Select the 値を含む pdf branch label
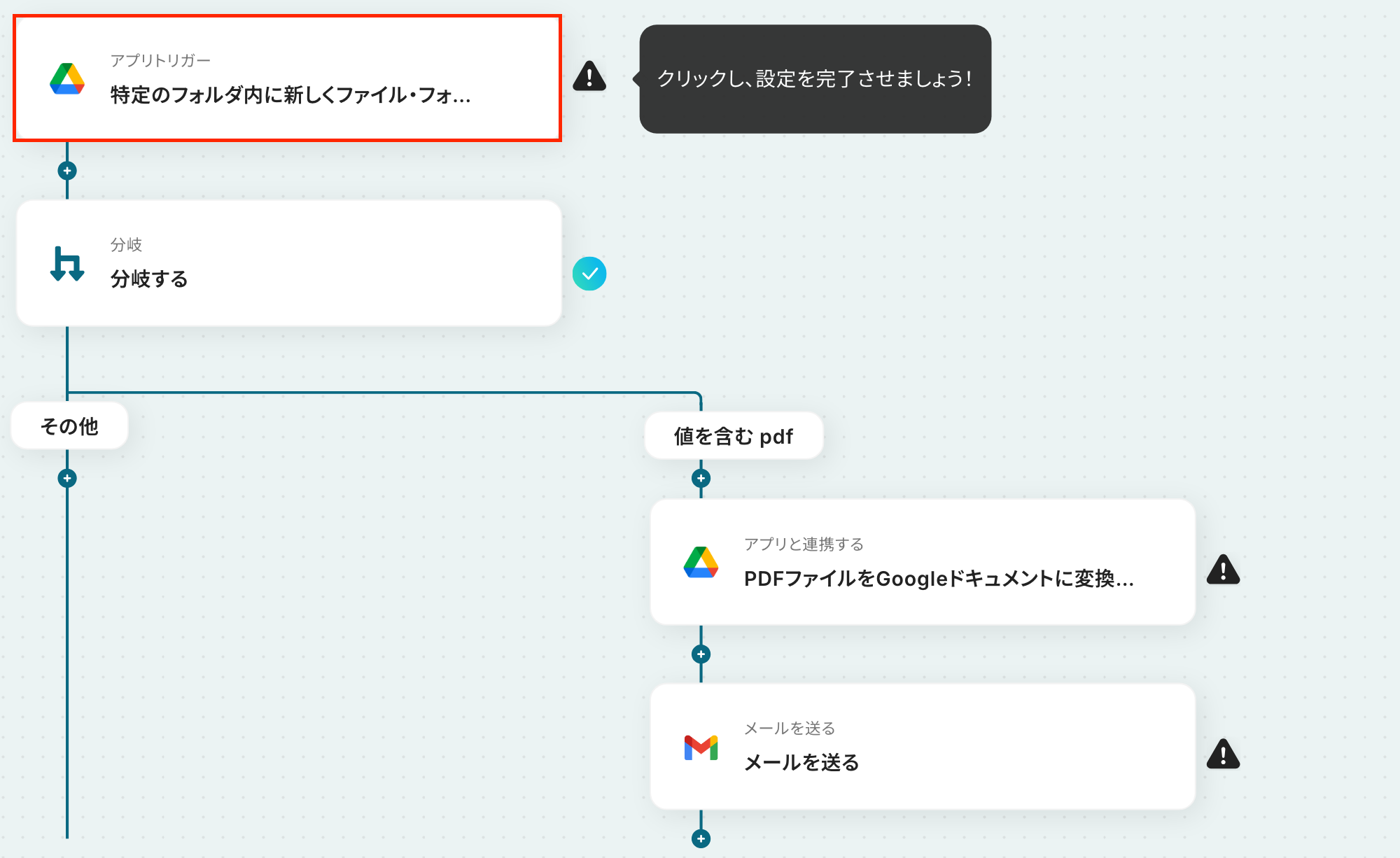 [733, 437]
